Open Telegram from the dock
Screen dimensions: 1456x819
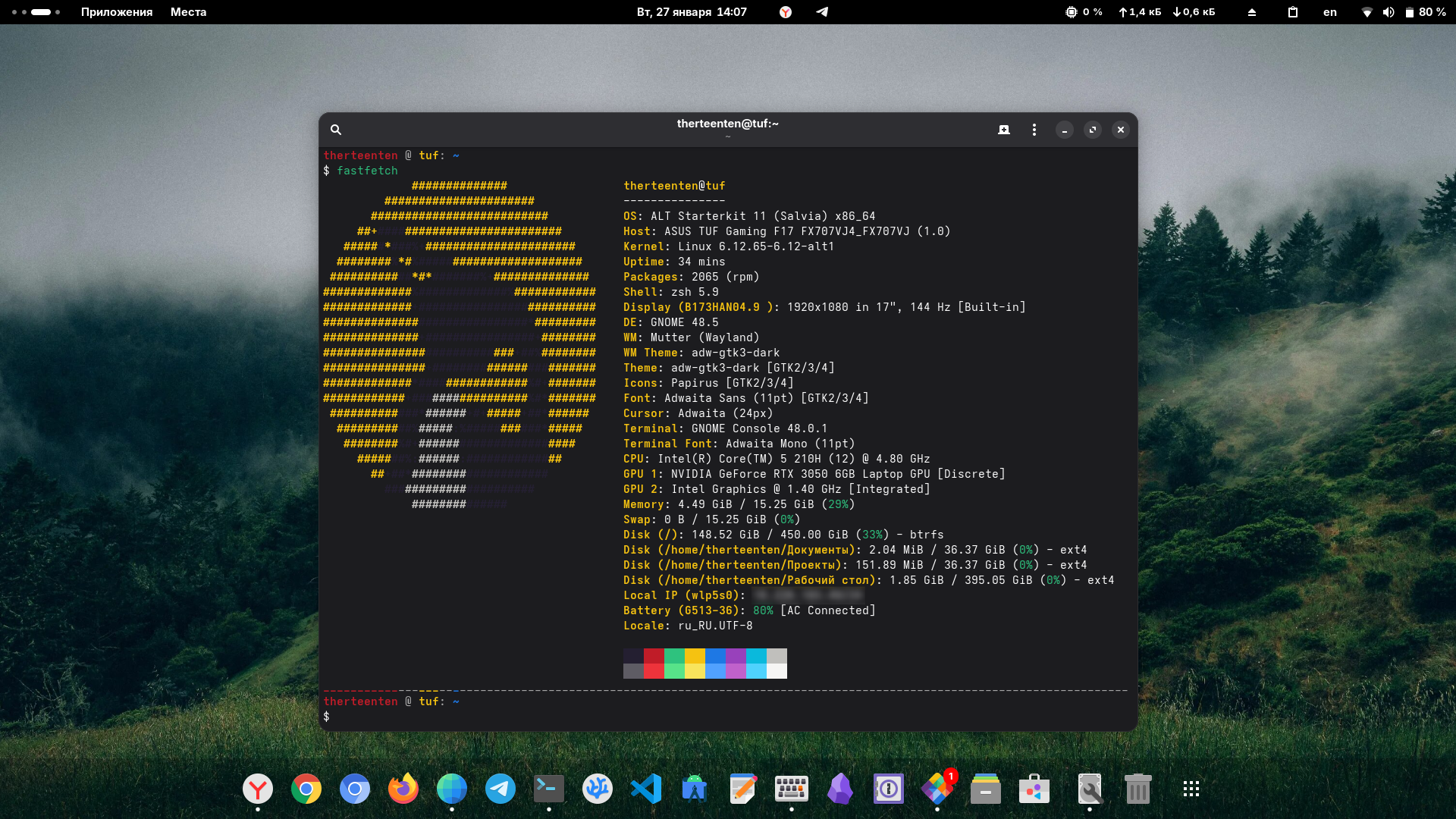(x=500, y=789)
